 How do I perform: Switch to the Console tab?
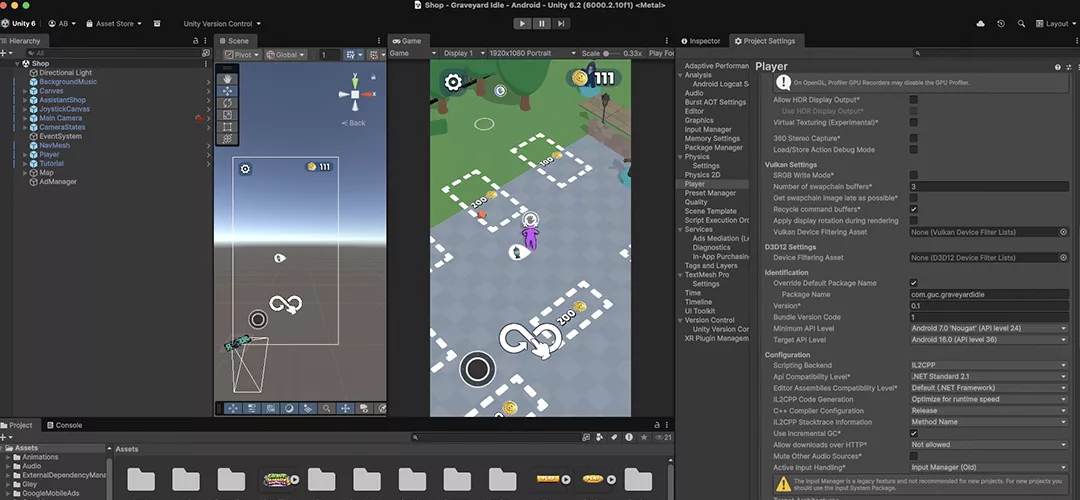[68, 425]
